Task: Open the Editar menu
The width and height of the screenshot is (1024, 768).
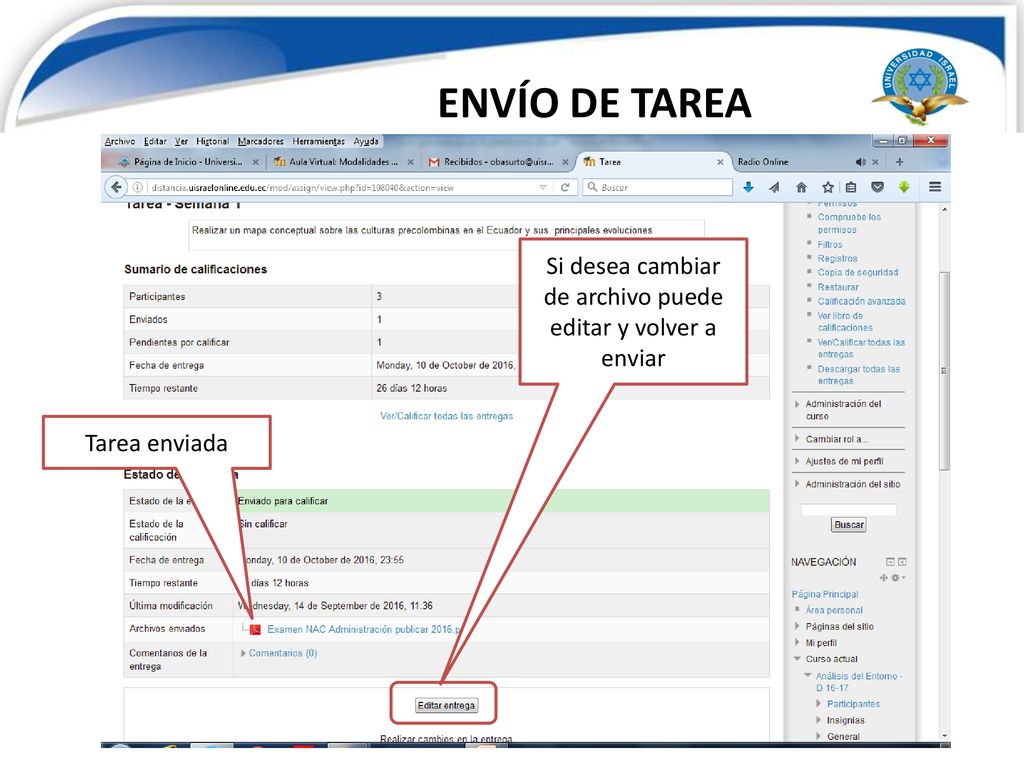Action: [x=155, y=141]
